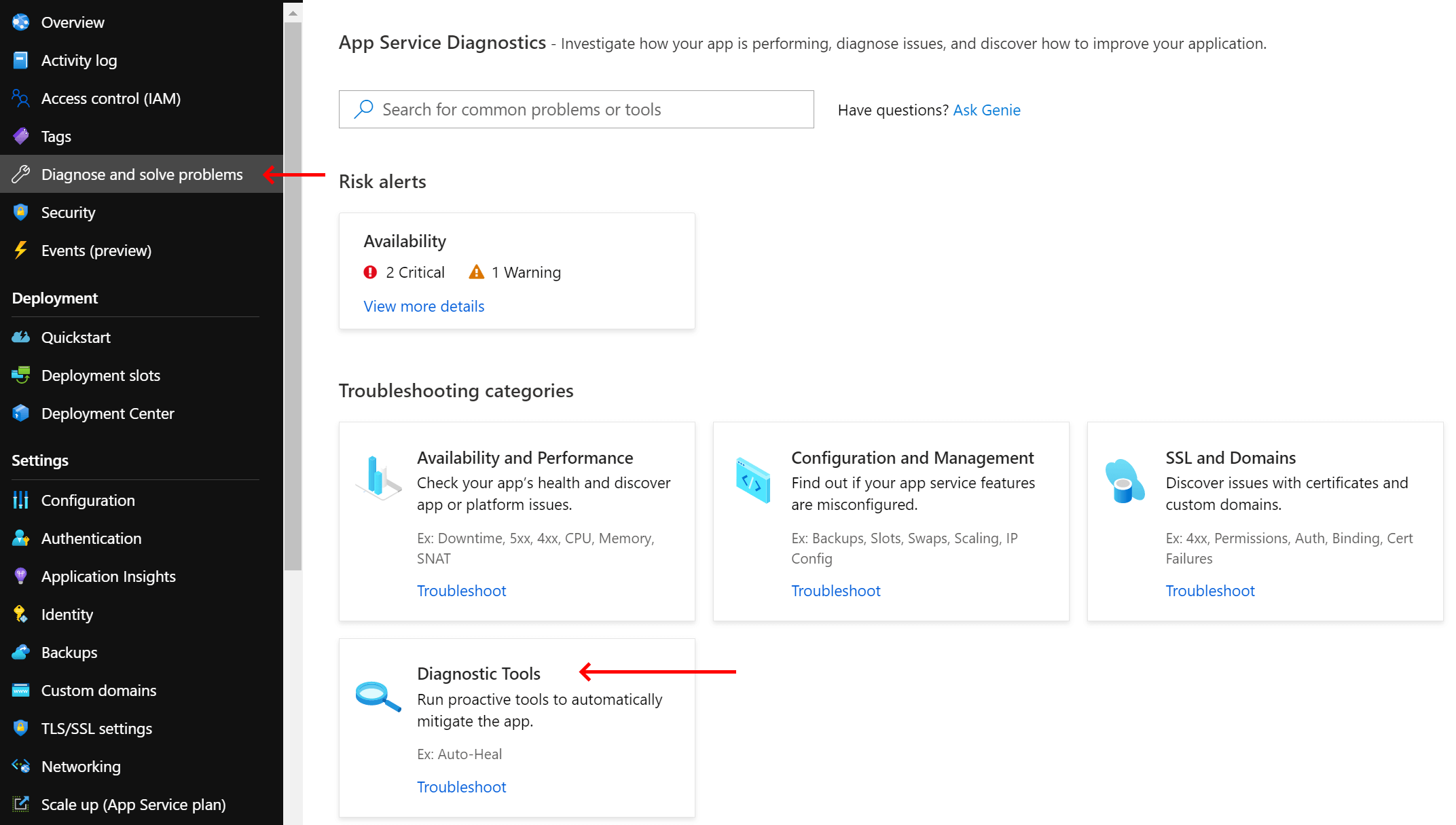Select the Tags icon
Screen dimensions: 1456x825
tap(20, 136)
